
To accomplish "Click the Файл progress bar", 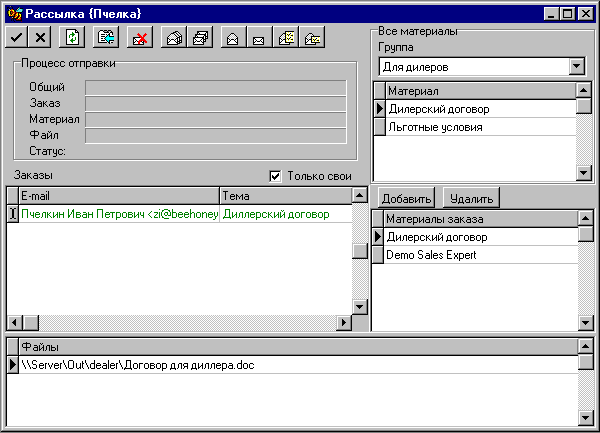I will point(216,136).
